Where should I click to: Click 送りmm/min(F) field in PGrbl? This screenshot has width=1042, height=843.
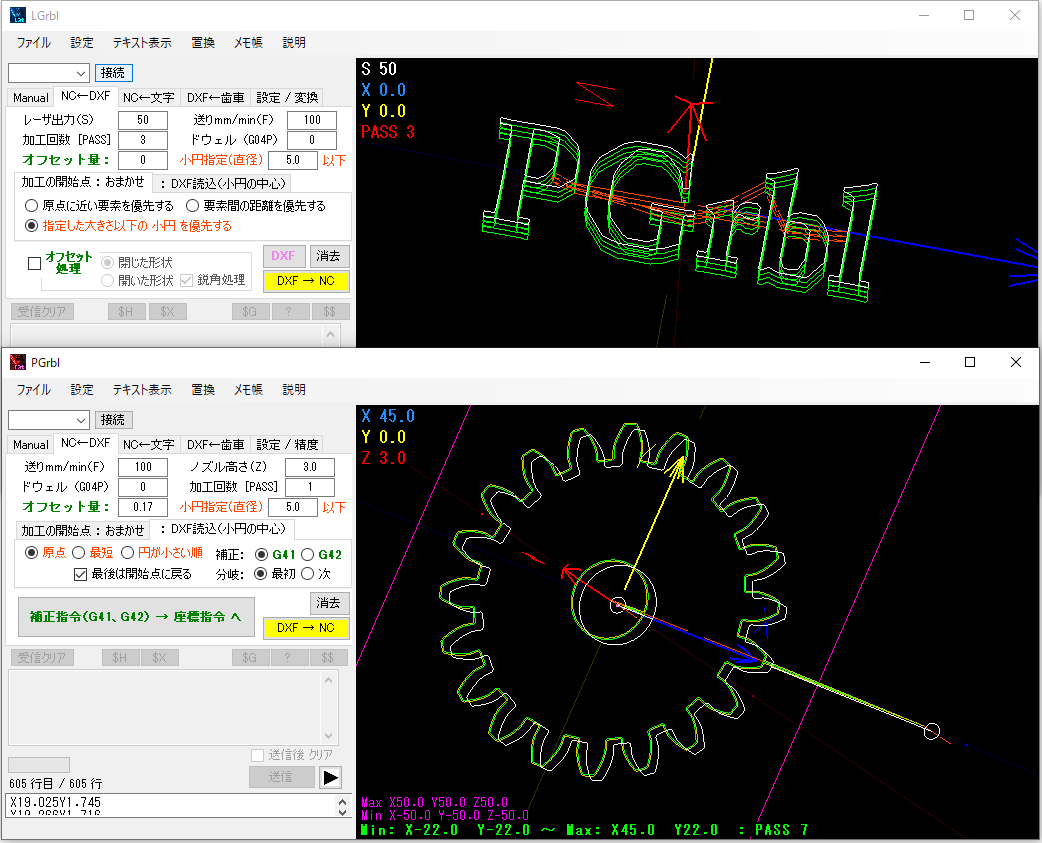[x=143, y=467]
